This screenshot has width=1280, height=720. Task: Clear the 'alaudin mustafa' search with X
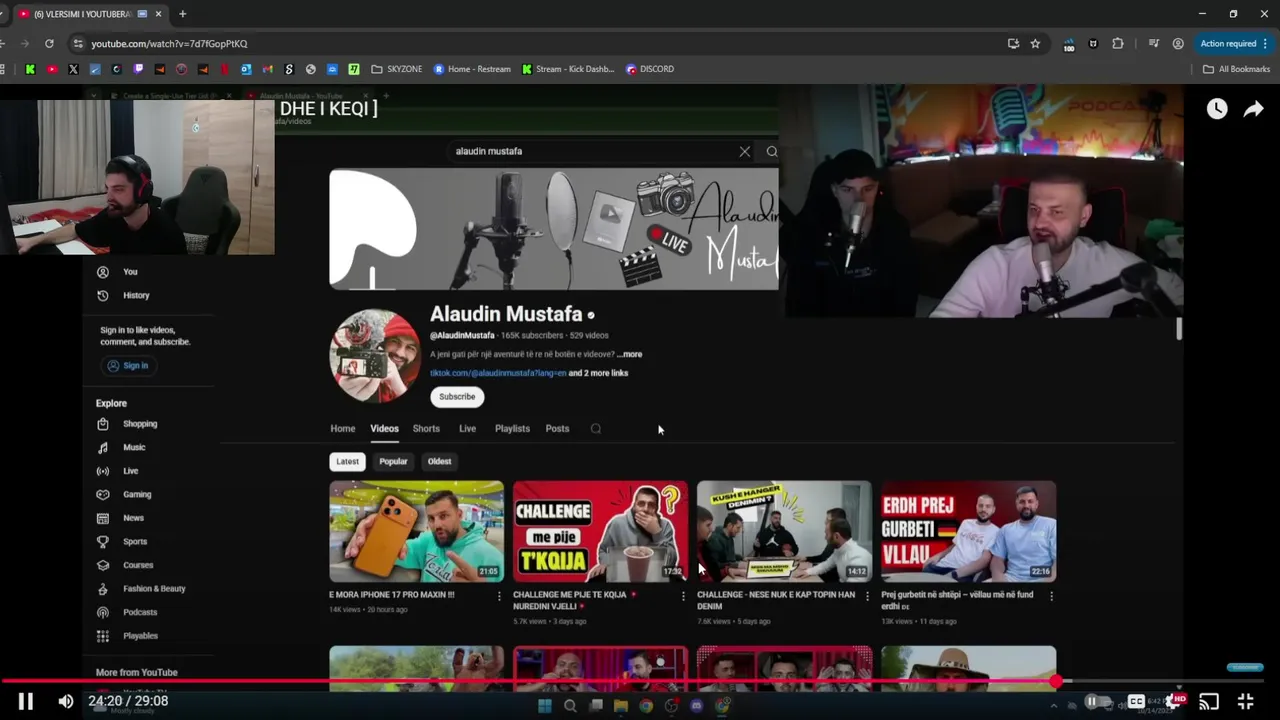pyautogui.click(x=744, y=151)
